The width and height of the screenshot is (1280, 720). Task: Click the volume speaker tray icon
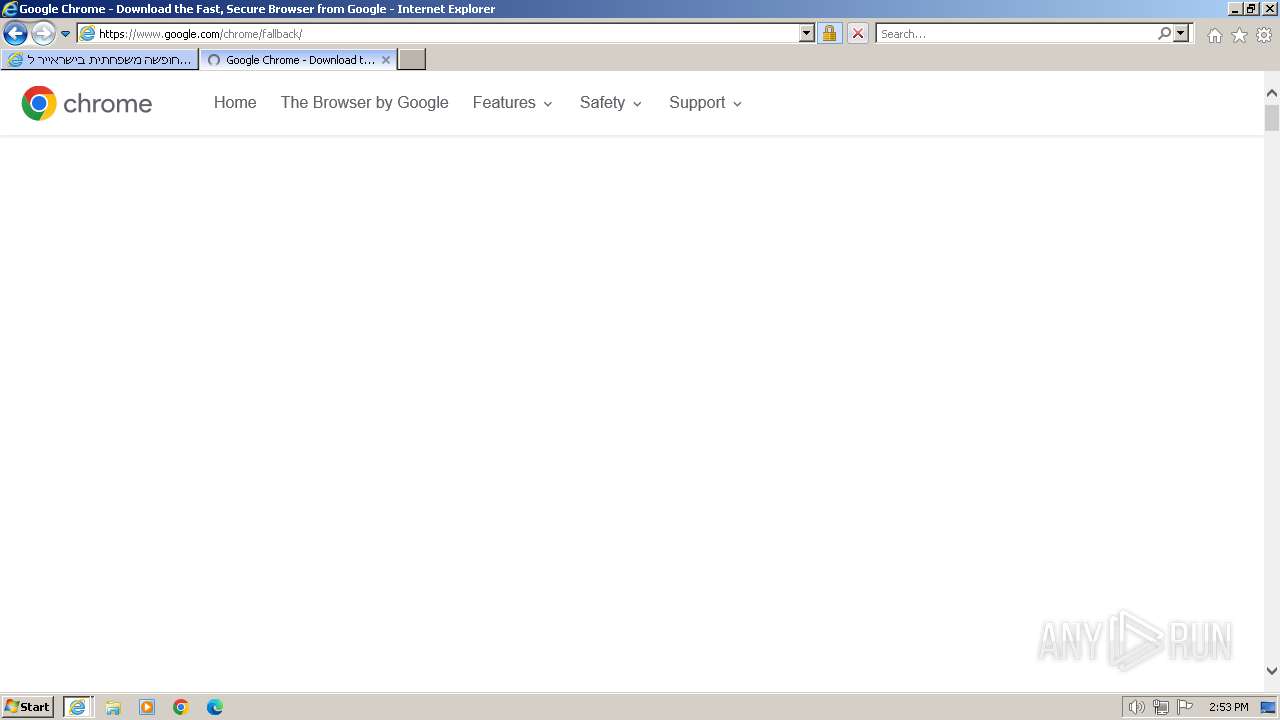pos(1136,707)
